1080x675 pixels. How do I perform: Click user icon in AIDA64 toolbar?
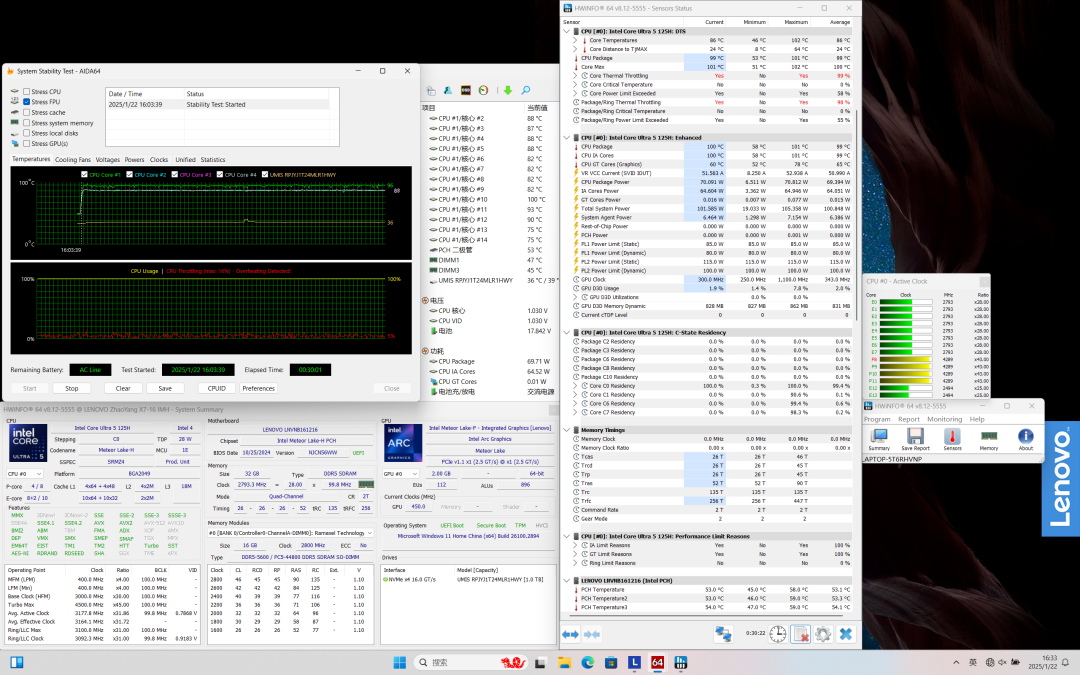[448, 90]
